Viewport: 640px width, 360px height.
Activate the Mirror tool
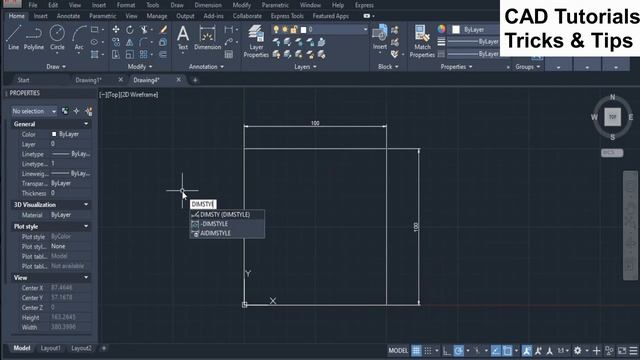(x=129, y=42)
